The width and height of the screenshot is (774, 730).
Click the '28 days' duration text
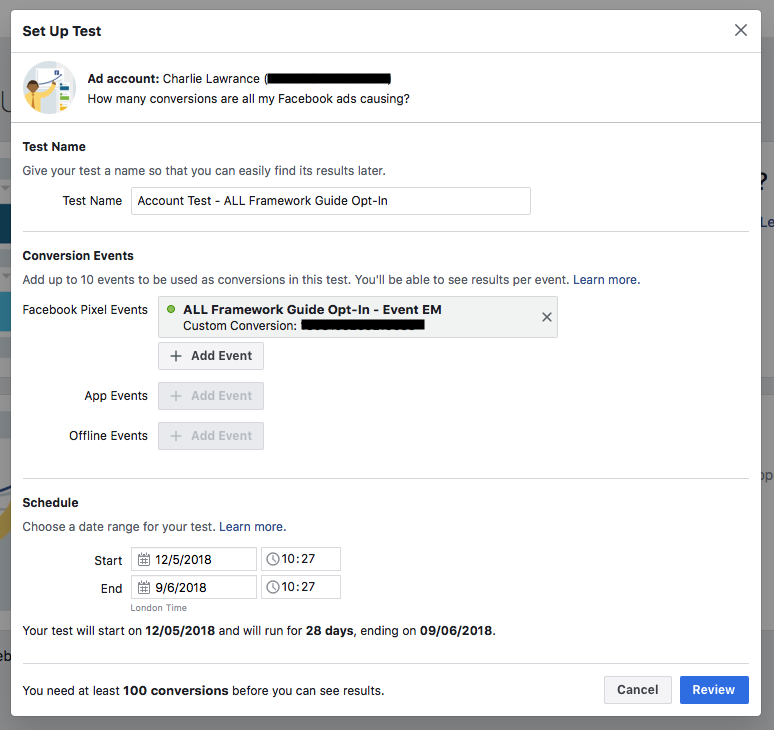(x=329, y=631)
